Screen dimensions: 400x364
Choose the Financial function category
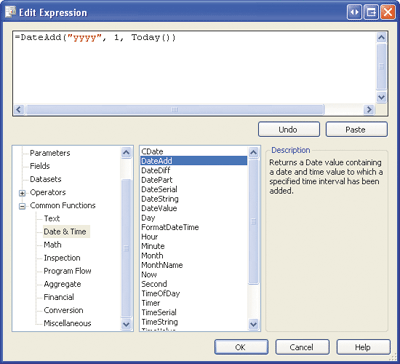pos(59,297)
